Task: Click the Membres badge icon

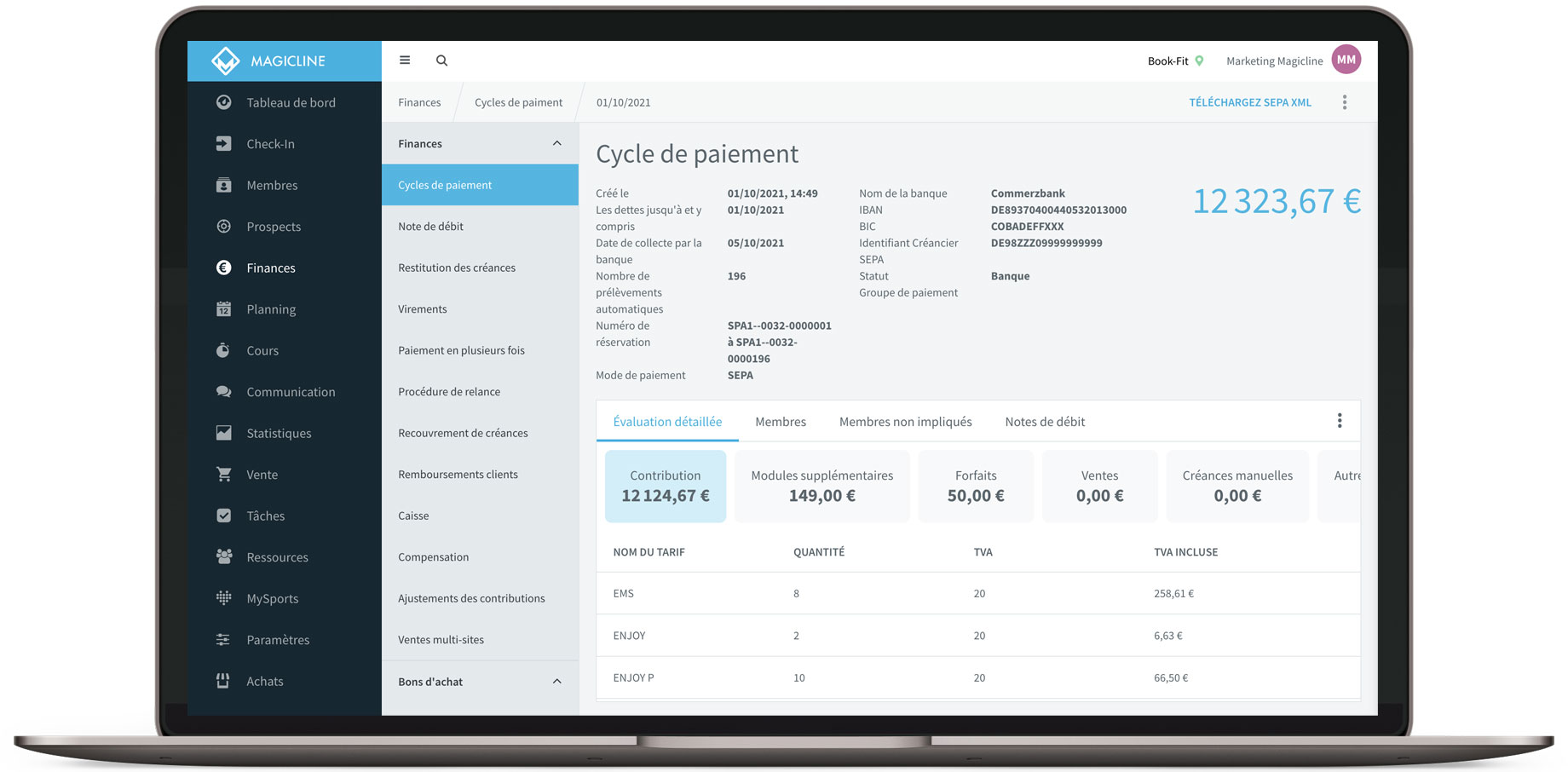Action: (x=223, y=185)
